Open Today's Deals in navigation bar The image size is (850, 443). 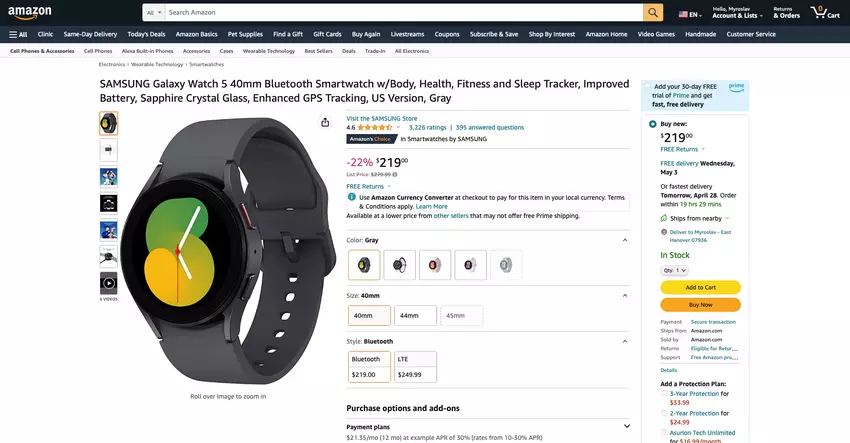[x=146, y=34]
